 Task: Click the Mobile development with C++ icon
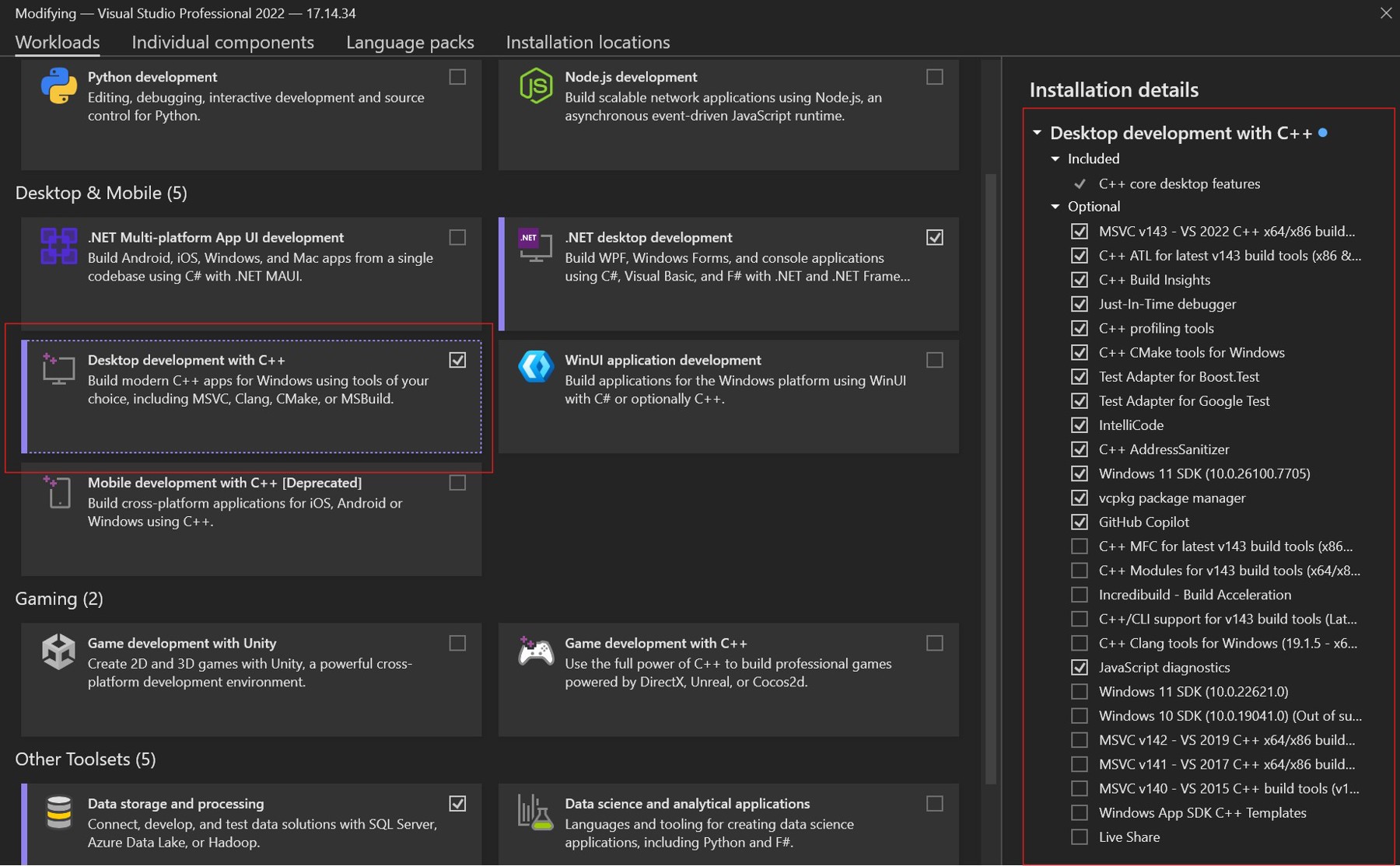58,491
